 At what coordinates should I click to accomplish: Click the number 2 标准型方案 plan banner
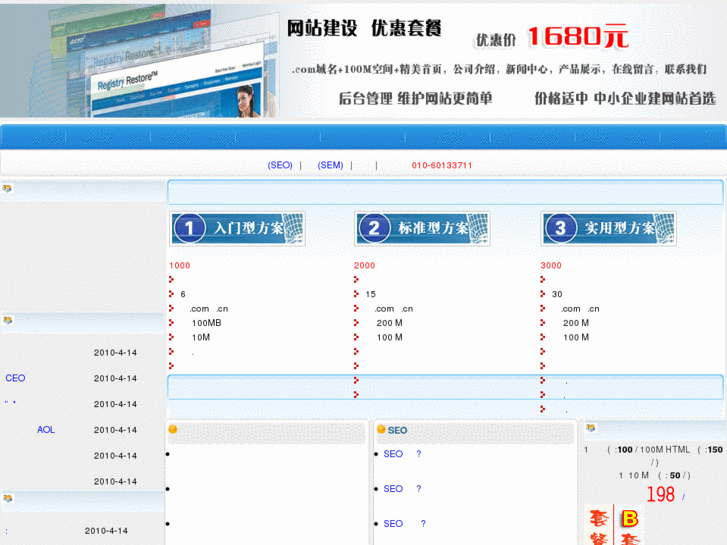tap(422, 228)
